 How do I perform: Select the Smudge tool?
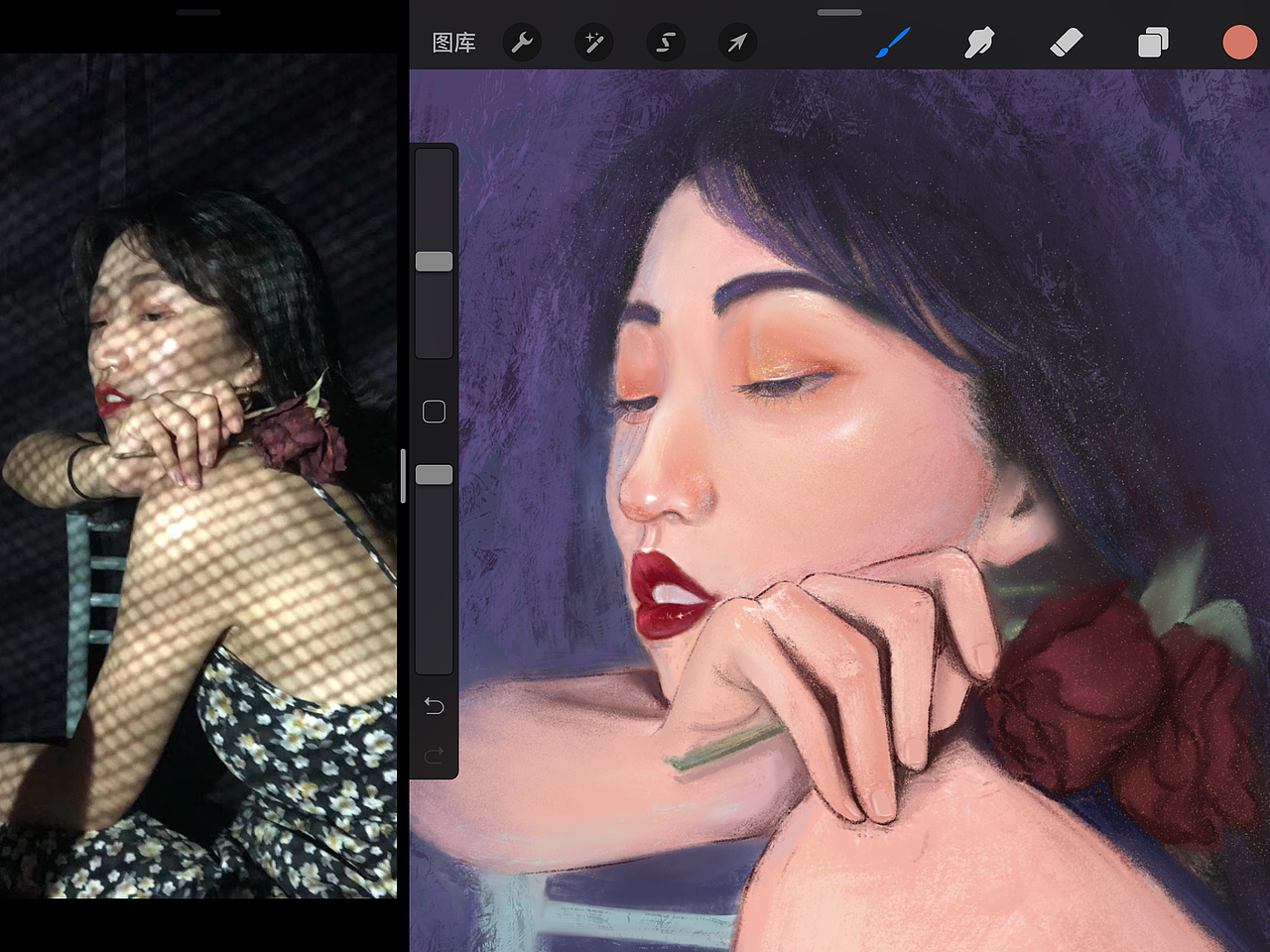click(x=979, y=43)
